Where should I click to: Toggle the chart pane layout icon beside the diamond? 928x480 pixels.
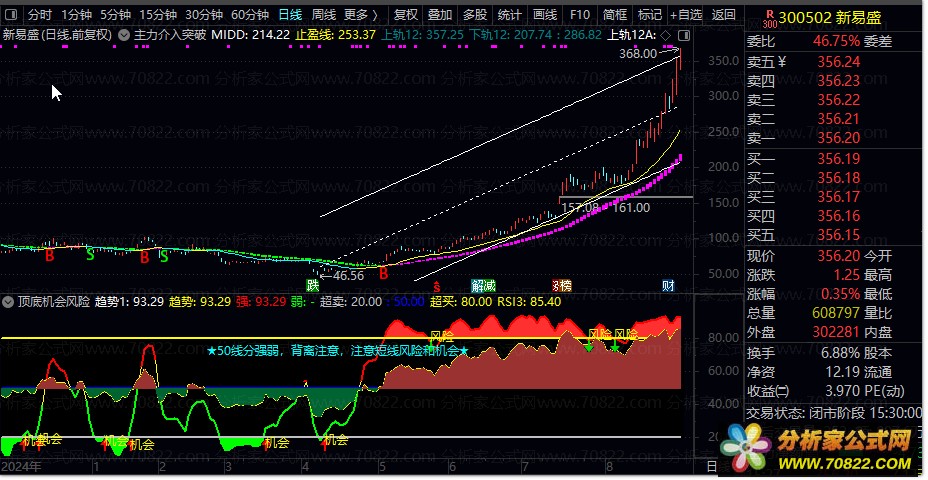coord(684,36)
